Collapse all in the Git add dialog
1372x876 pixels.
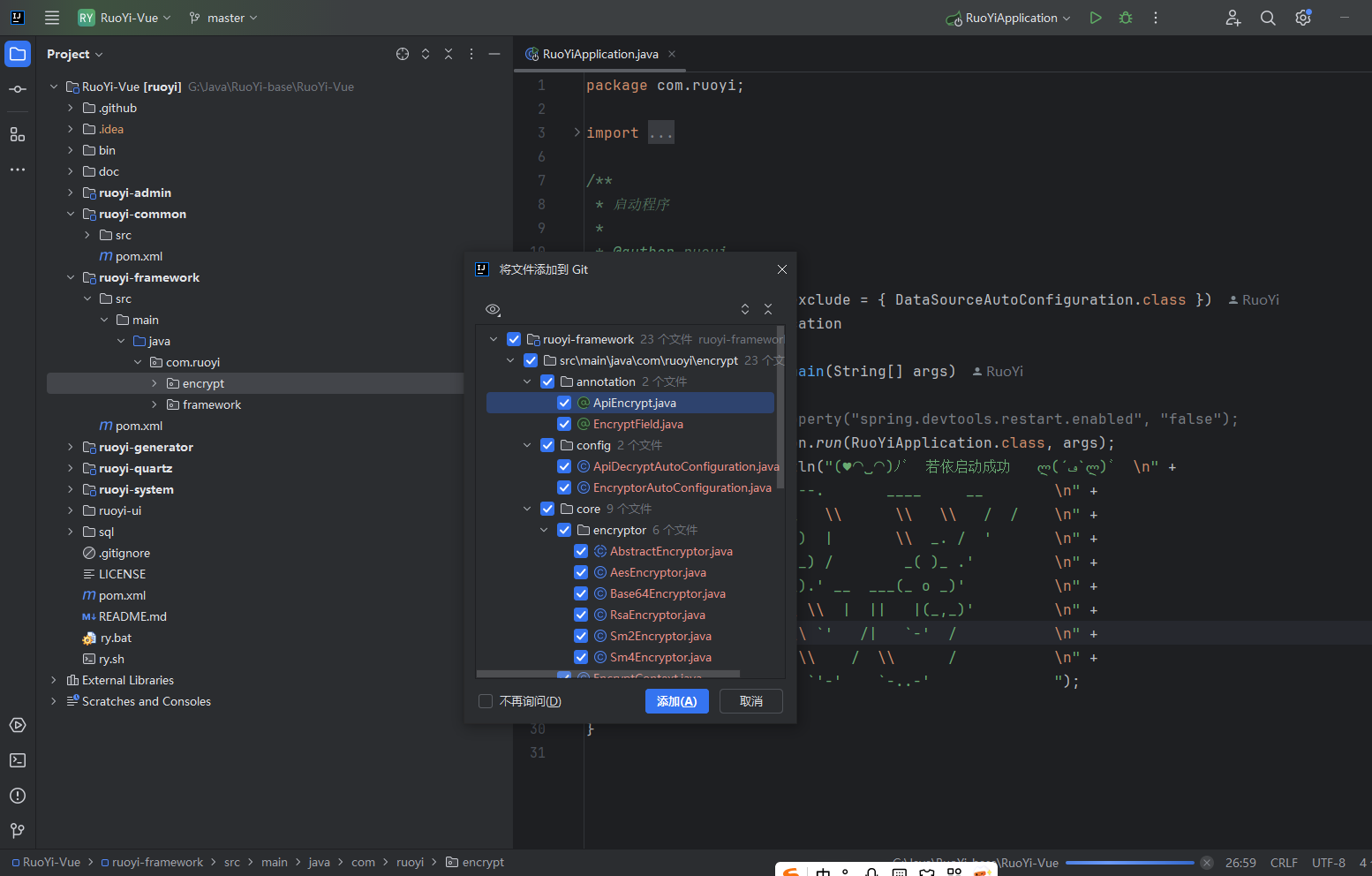768,309
